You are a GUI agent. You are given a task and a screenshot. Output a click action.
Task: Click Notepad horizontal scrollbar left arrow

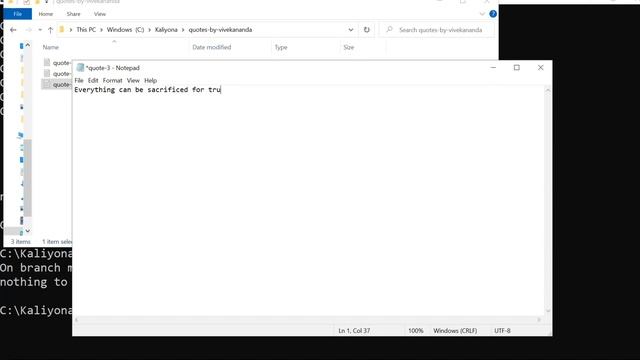click(x=76, y=320)
